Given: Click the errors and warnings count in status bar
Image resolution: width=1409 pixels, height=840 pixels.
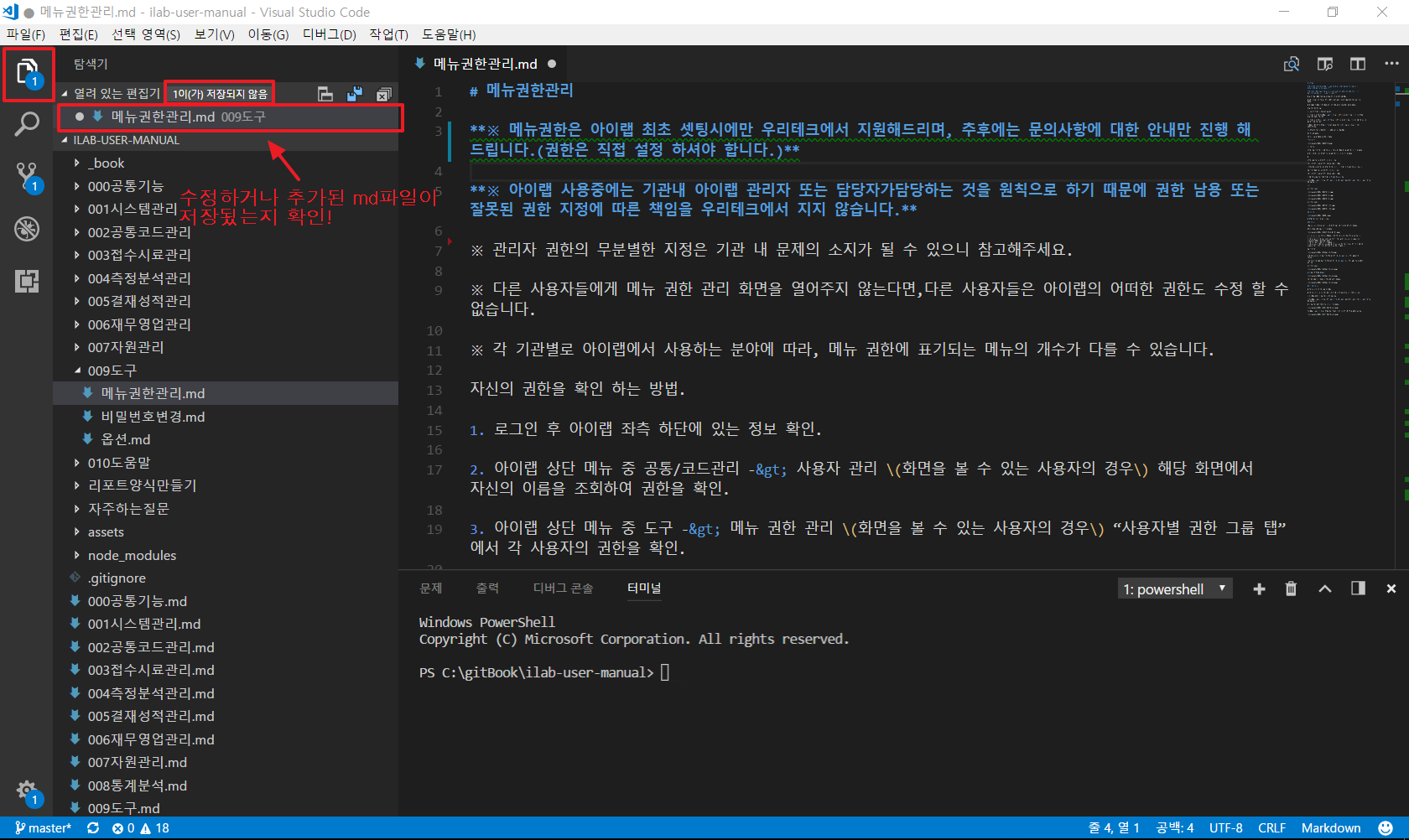Looking at the screenshot, I should [141, 828].
